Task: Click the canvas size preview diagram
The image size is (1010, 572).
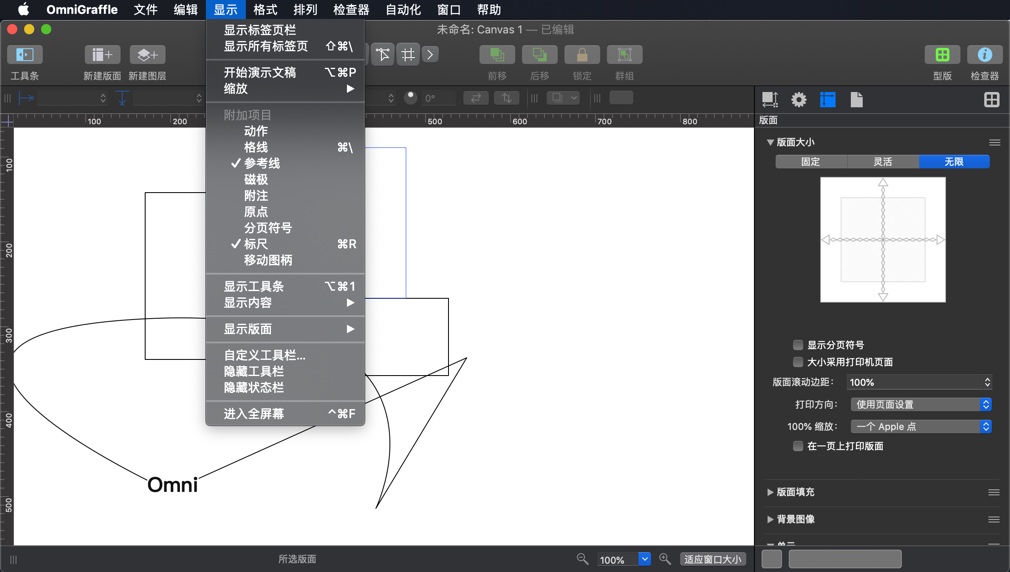Action: click(882, 240)
